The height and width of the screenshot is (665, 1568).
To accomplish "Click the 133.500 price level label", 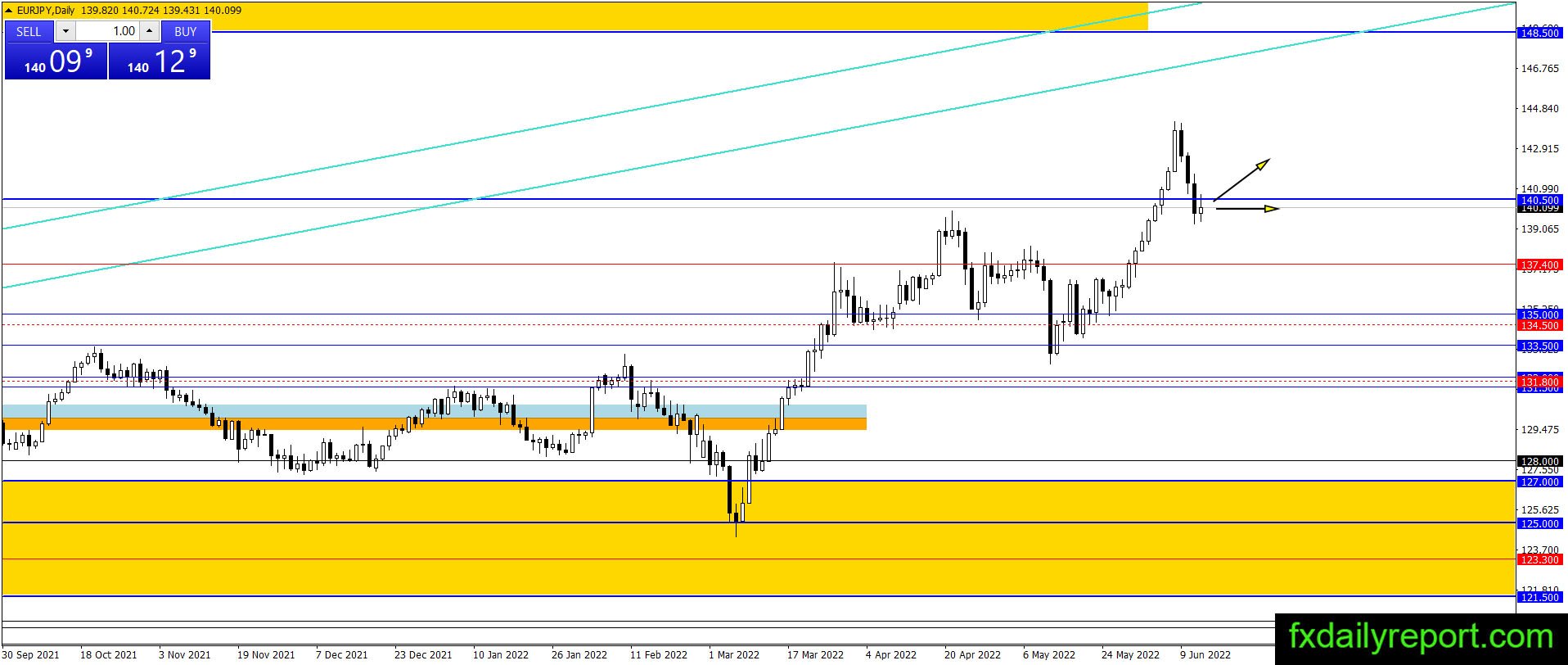I will pos(1539,346).
